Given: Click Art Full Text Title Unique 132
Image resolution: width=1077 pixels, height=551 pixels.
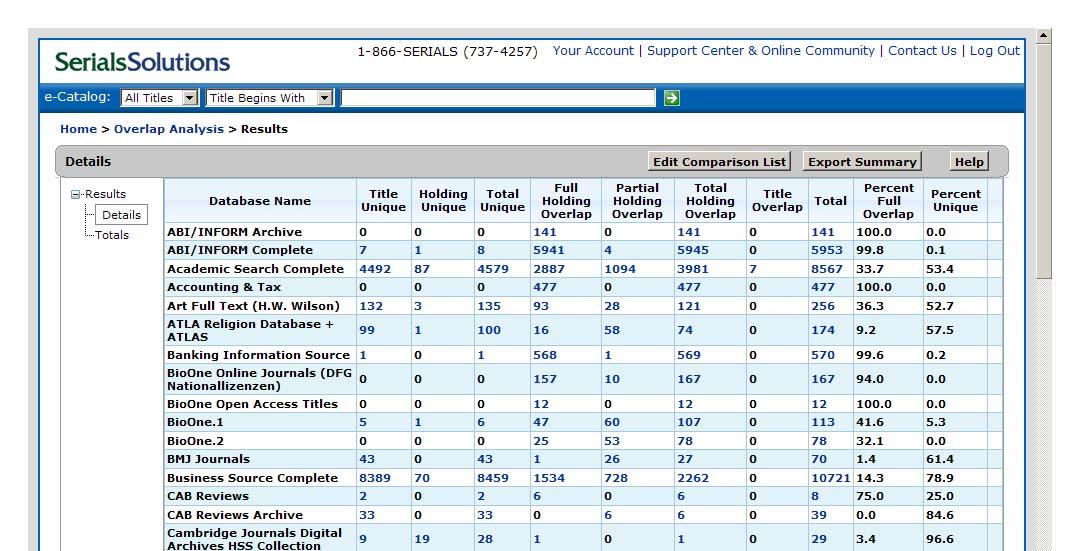Looking at the screenshot, I should (x=371, y=306).
